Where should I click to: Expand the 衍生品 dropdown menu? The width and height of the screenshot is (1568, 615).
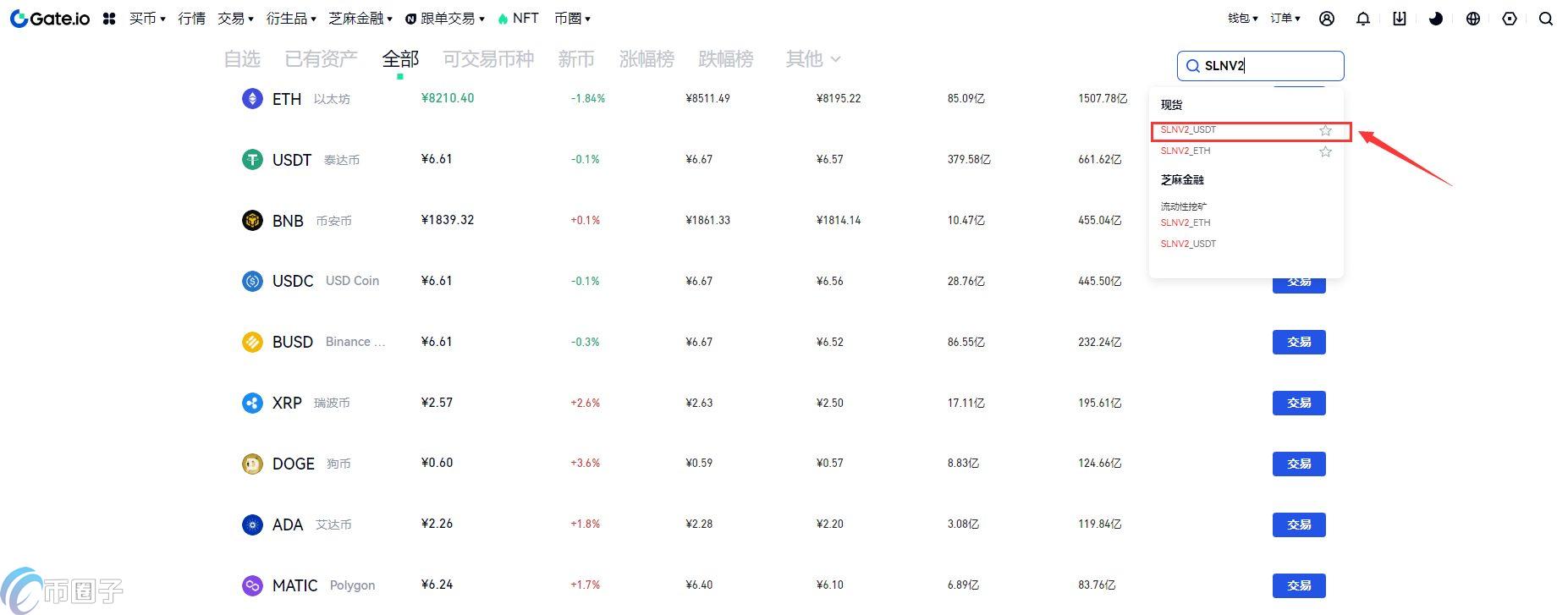point(291,19)
